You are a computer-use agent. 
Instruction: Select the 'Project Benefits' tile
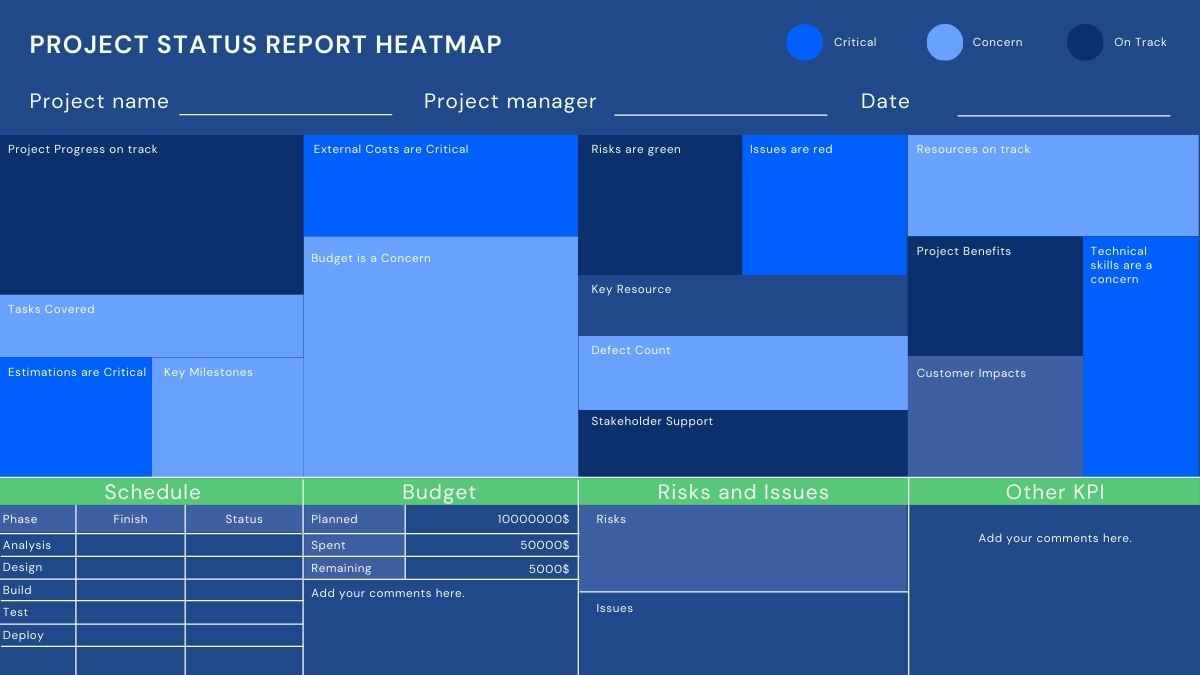(995, 296)
